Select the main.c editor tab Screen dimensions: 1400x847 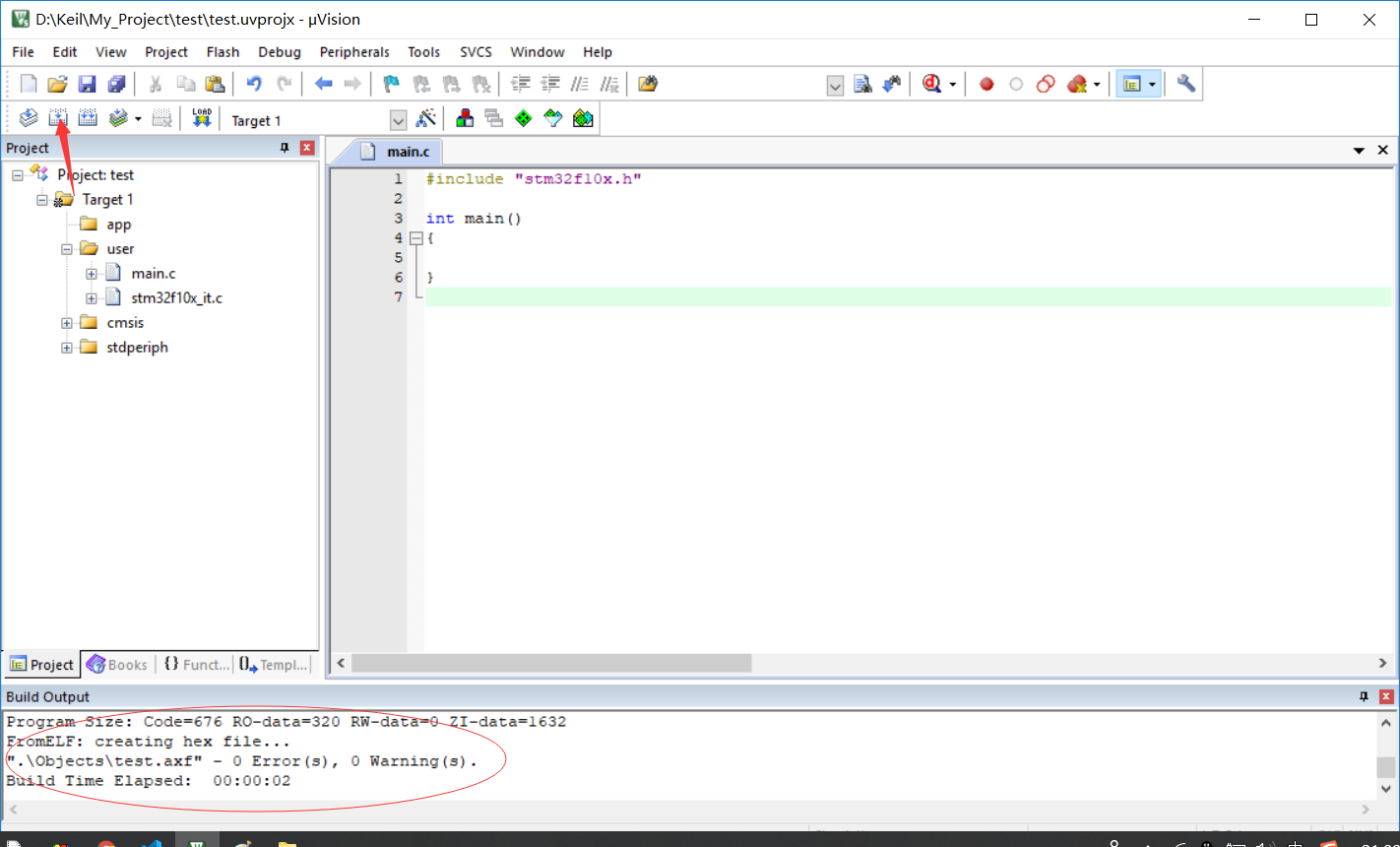(396, 152)
